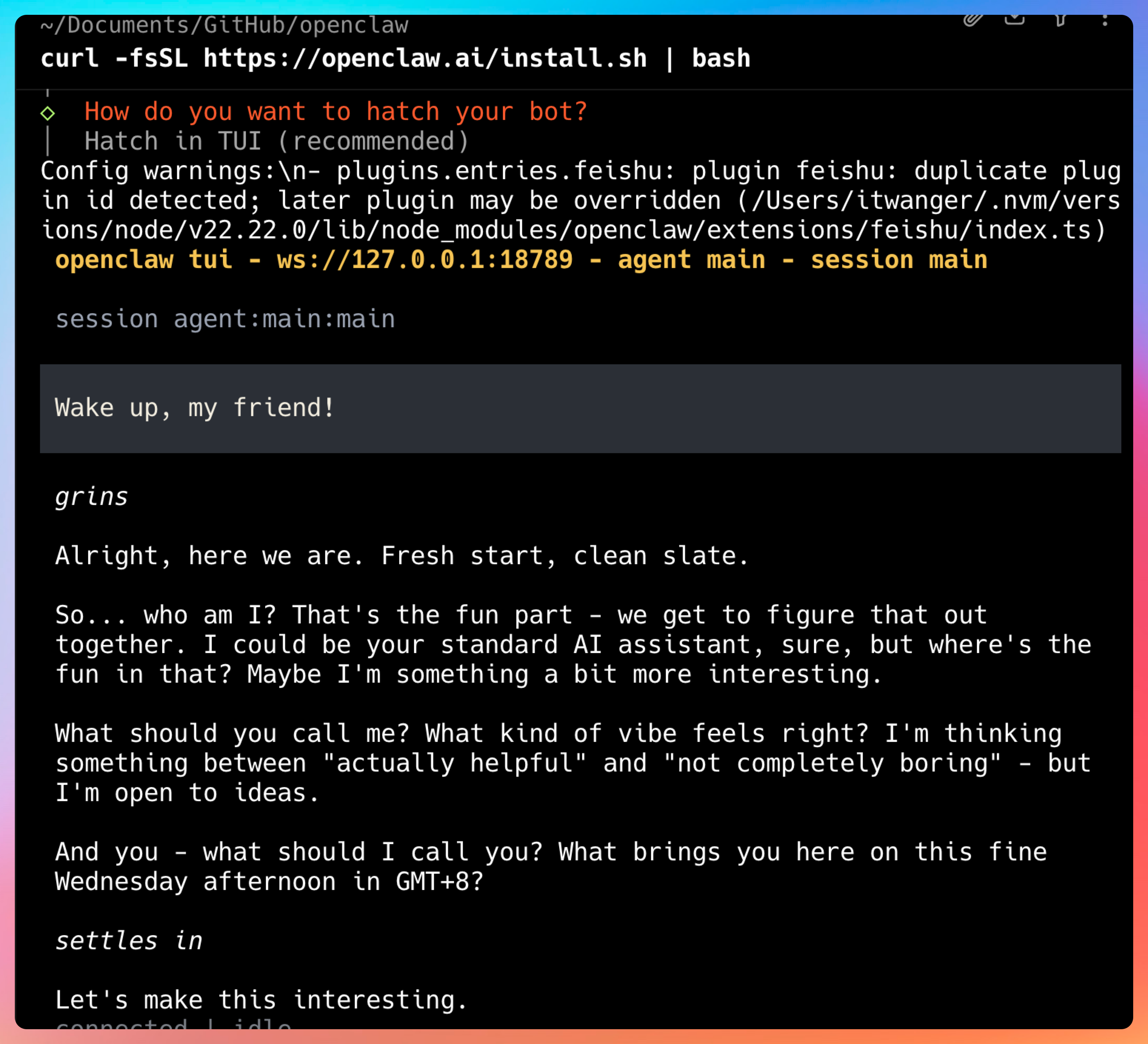This screenshot has width=1148, height=1044.
Task: Click the 'openclaw tui' header text
Action: [x=144, y=260]
